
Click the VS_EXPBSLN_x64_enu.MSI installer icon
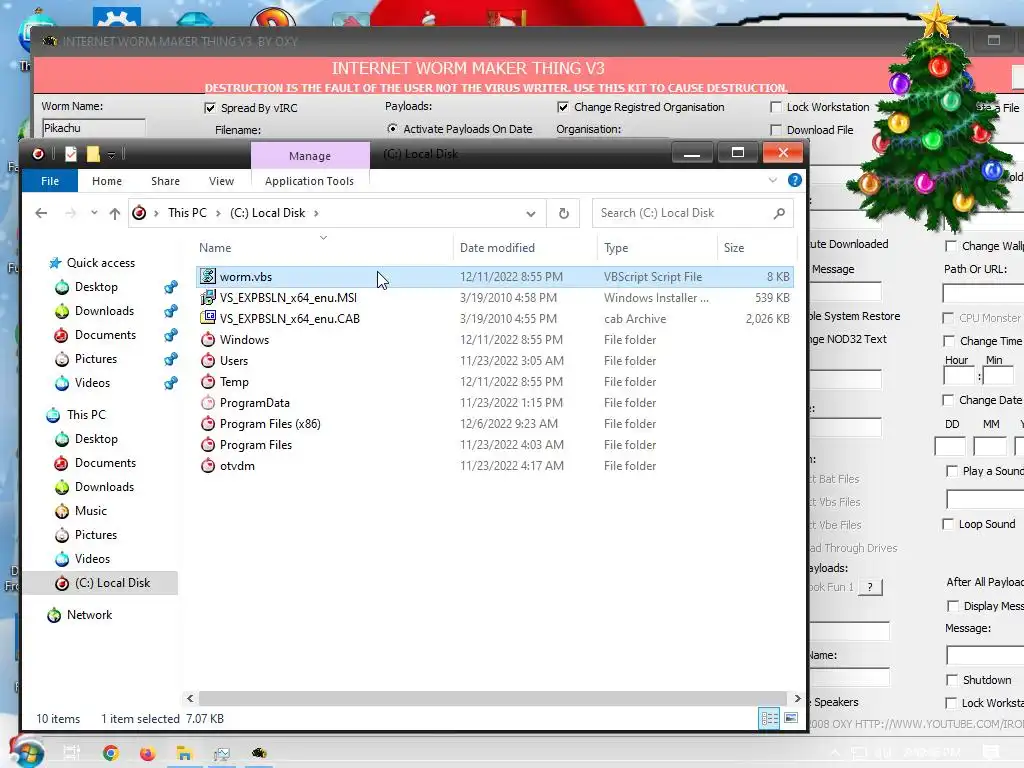coord(208,298)
